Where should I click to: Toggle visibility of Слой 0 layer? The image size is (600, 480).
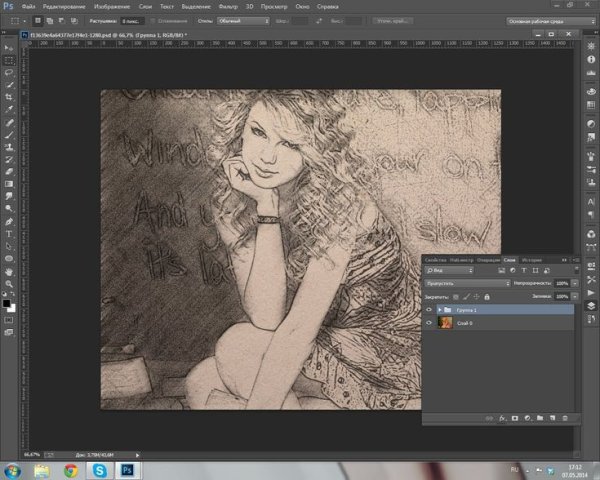[x=429, y=324]
